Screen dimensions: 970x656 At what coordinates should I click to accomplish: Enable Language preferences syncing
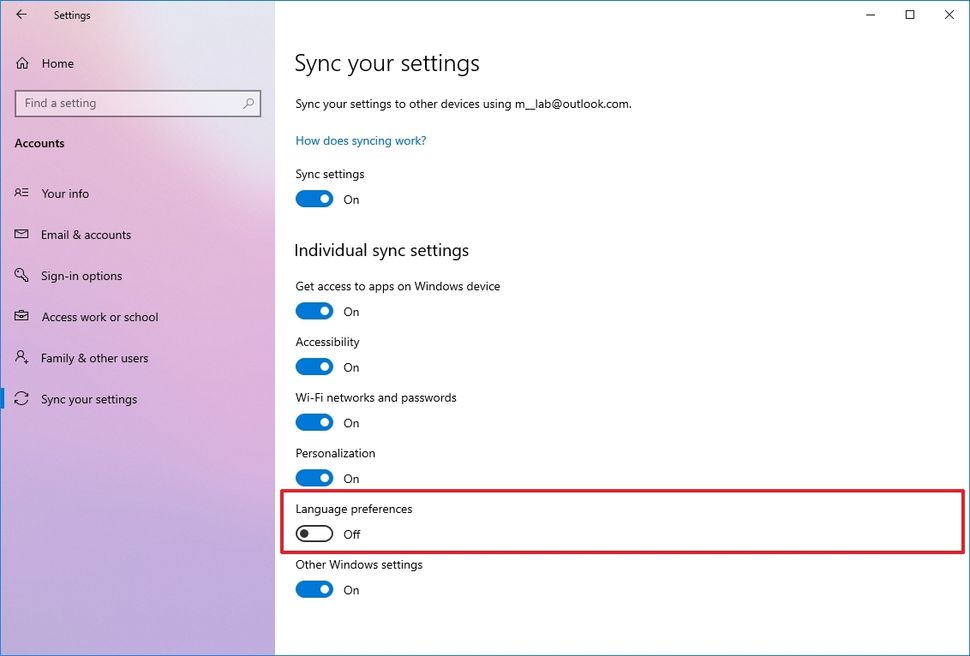(314, 533)
